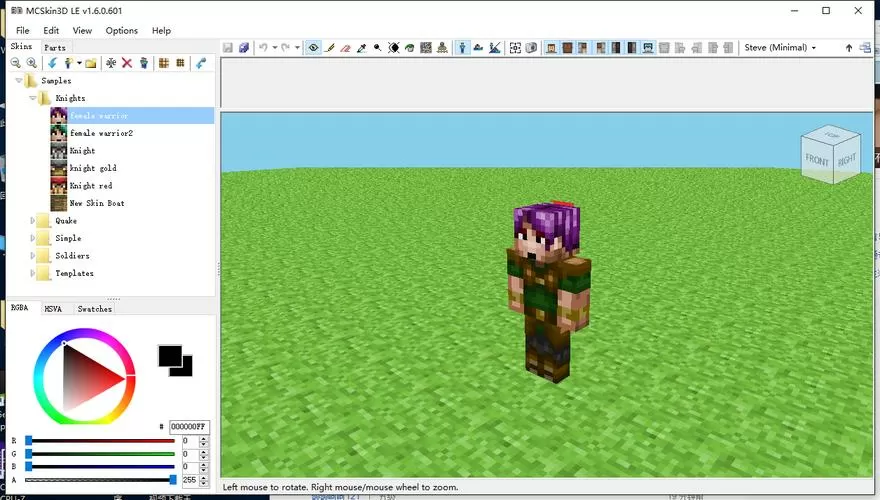The width and height of the screenshot is (880, 500).
Task: Click the clone skin character icon
Action: pos(144,63)
